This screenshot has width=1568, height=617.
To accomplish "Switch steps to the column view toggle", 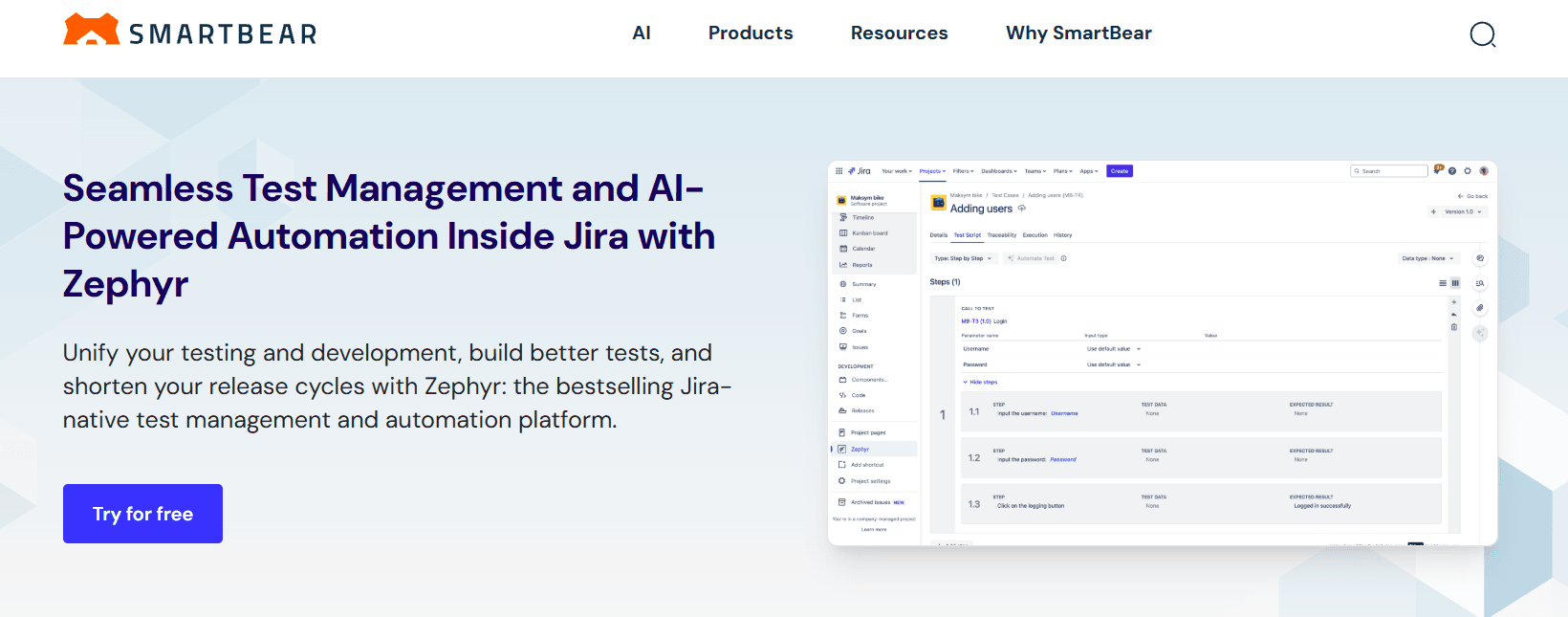I will point(1455,283).
